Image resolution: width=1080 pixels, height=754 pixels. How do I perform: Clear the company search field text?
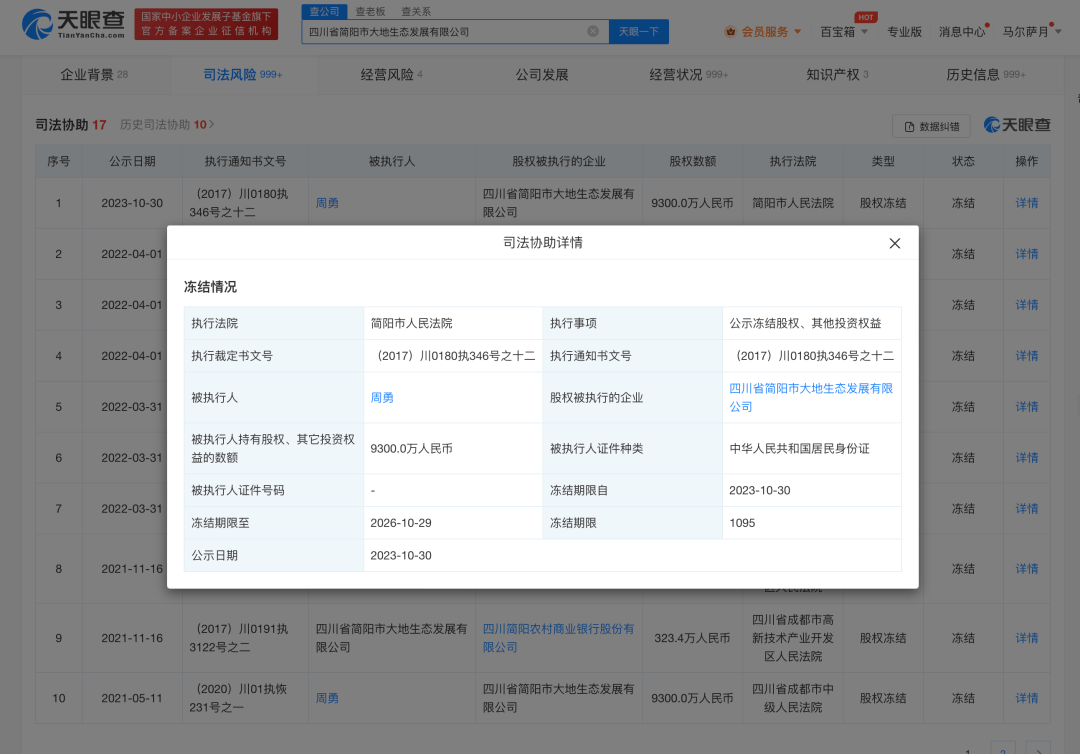pos(592,31)
